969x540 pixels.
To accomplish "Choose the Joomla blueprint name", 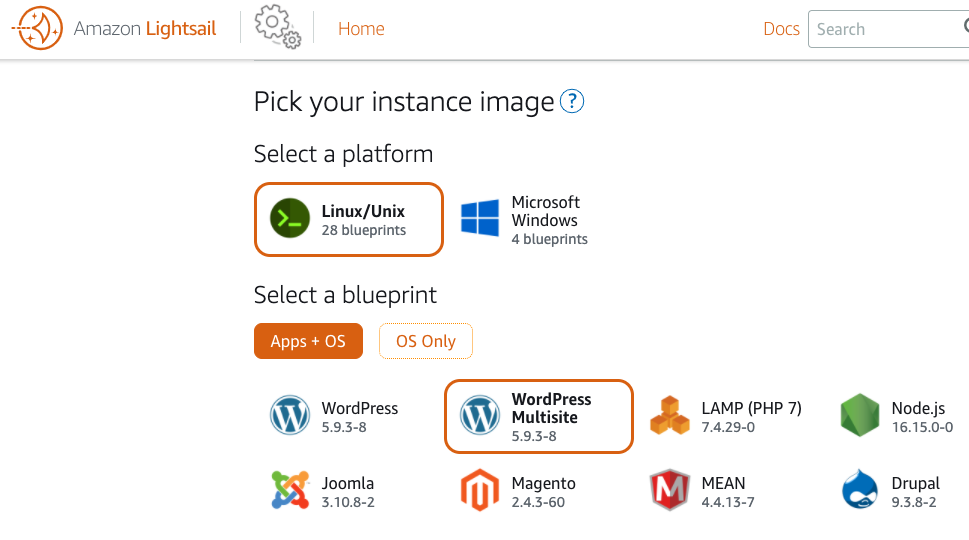I will pos(347,483).
